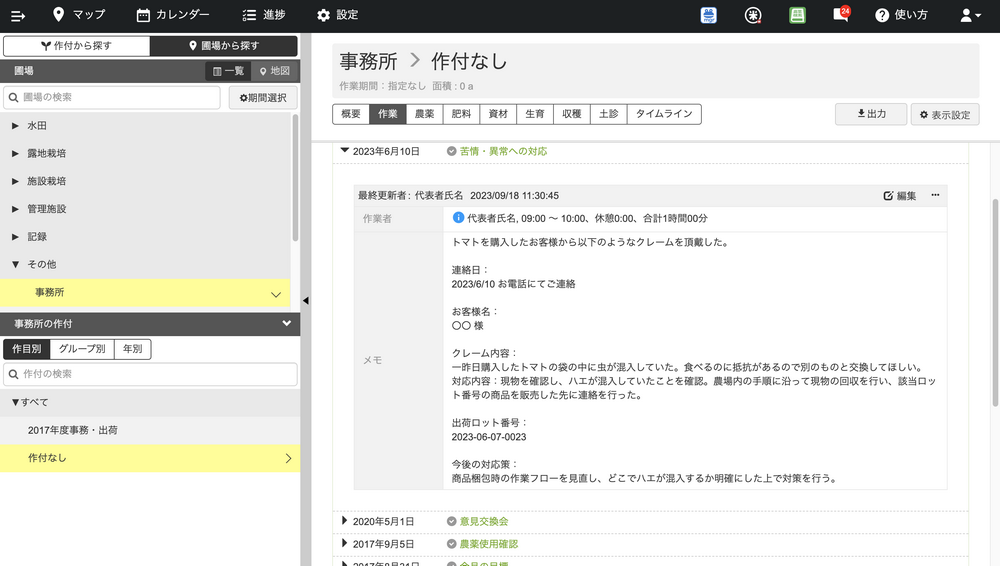This screenshot has height=566, width=1000.
Task: Click the round asterisk icon in header
Action: (x=753, y=15)
